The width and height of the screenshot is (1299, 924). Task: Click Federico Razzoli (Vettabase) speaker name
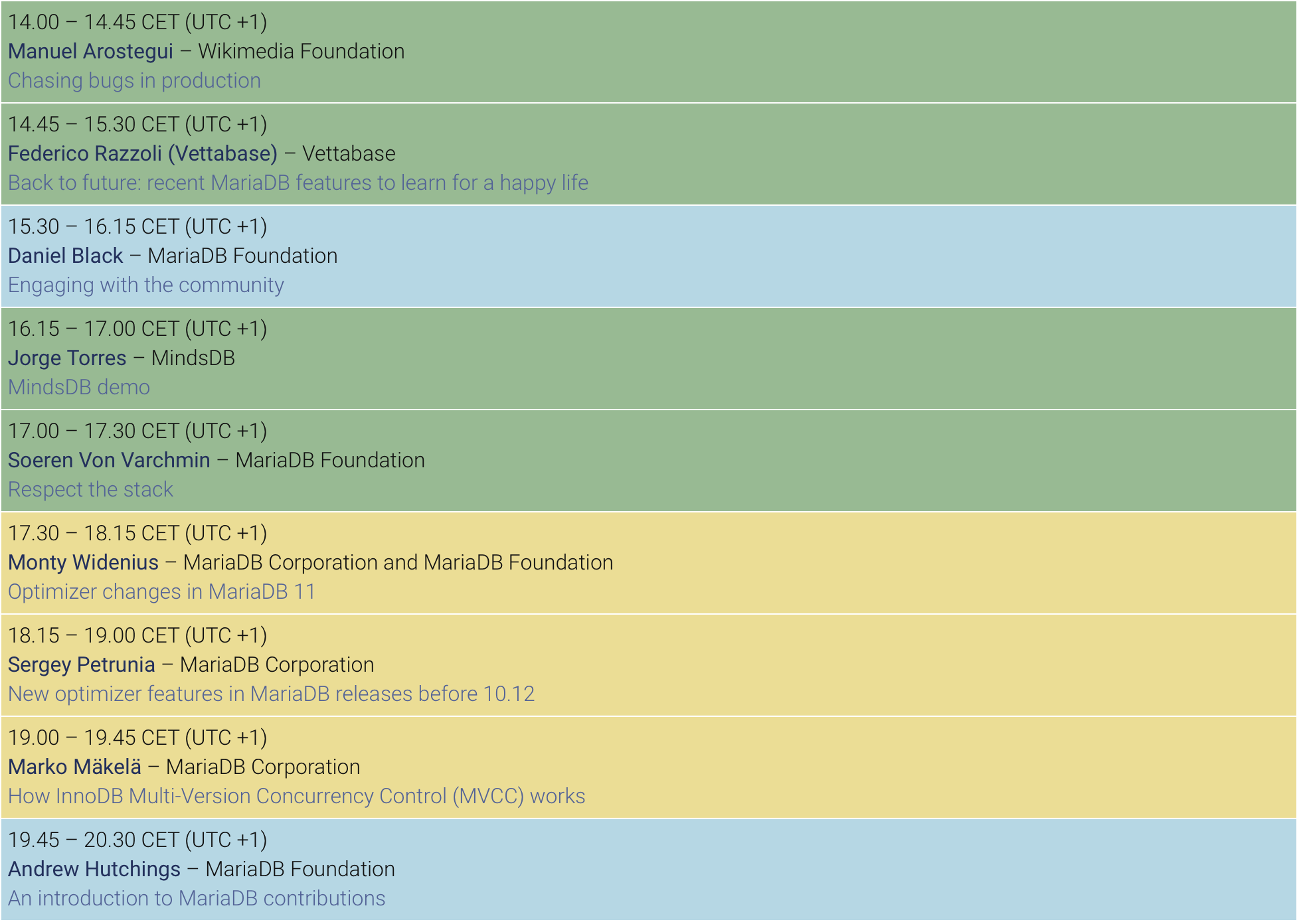143,154
